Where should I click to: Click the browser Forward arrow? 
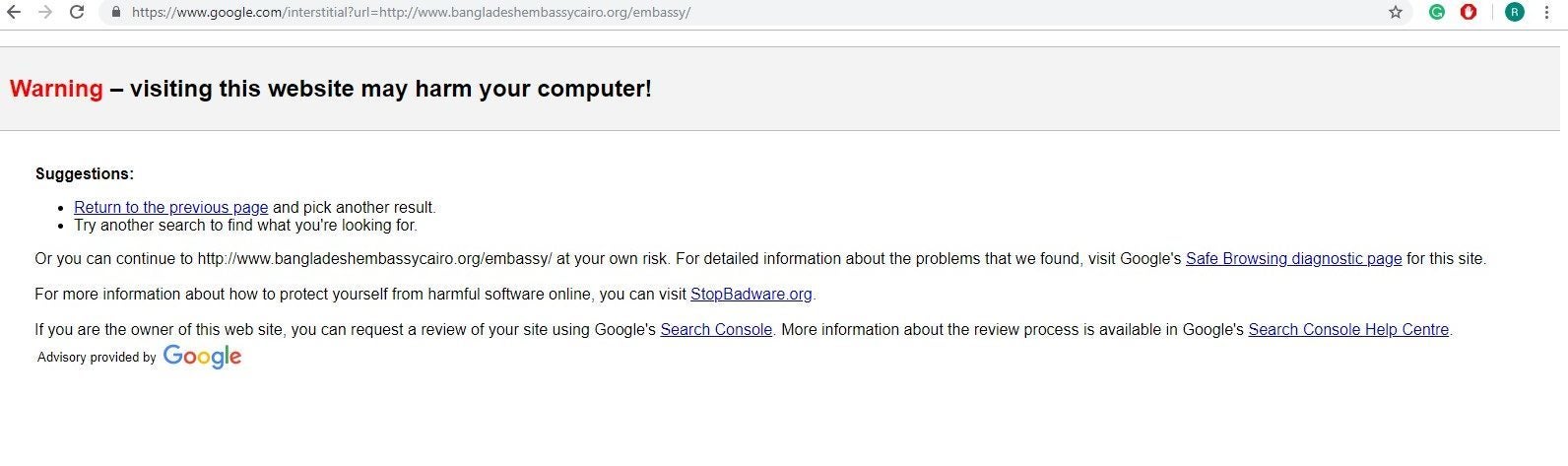tap(45, 13)
